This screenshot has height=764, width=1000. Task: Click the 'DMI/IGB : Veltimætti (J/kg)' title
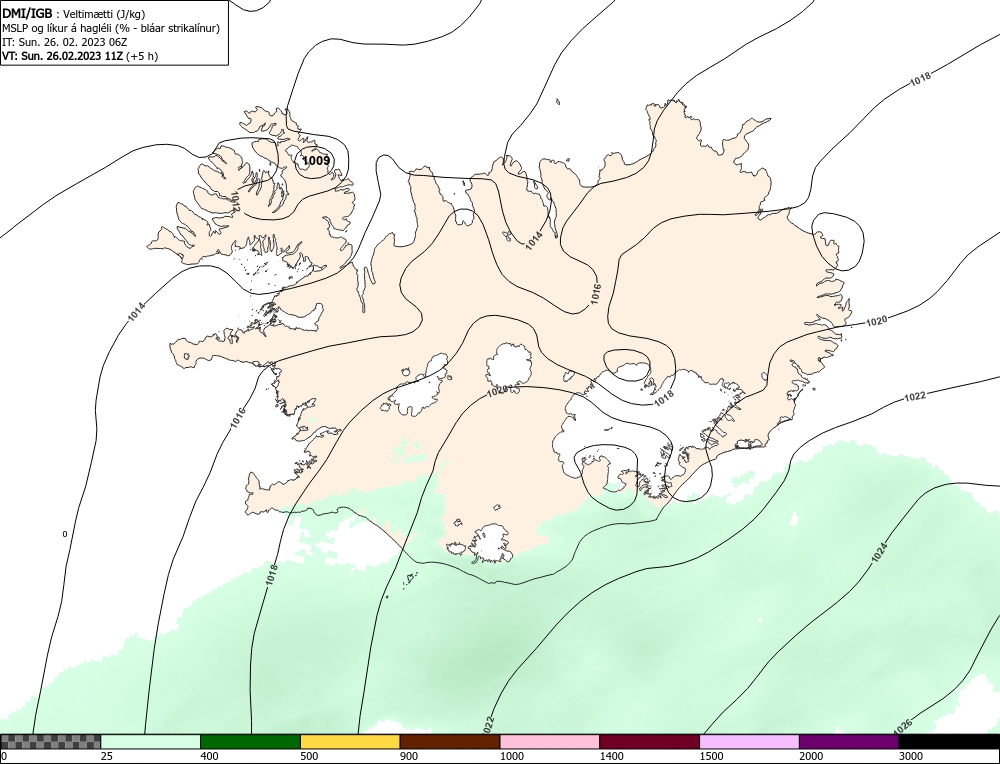73,14
